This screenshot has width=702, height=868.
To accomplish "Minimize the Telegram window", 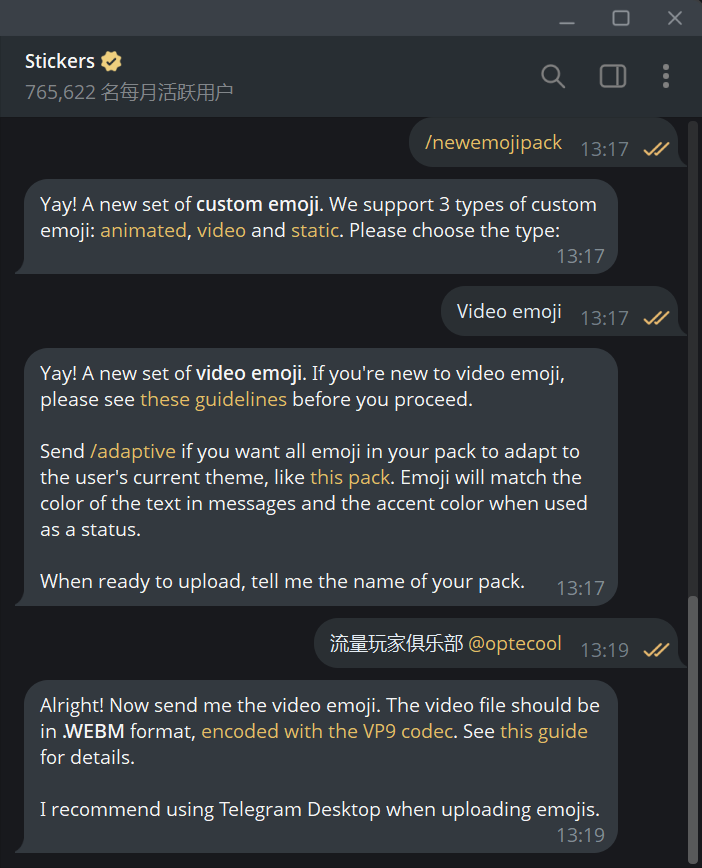I will pos(567,18).
